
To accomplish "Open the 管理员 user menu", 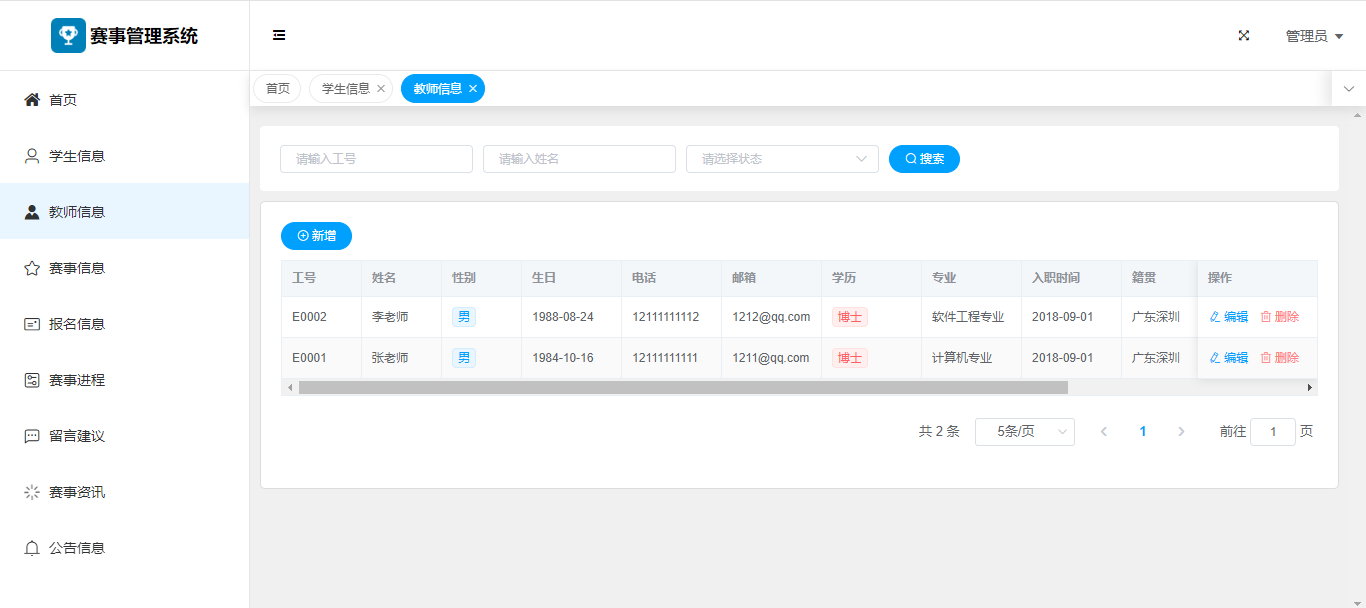I will (1313, 36).
